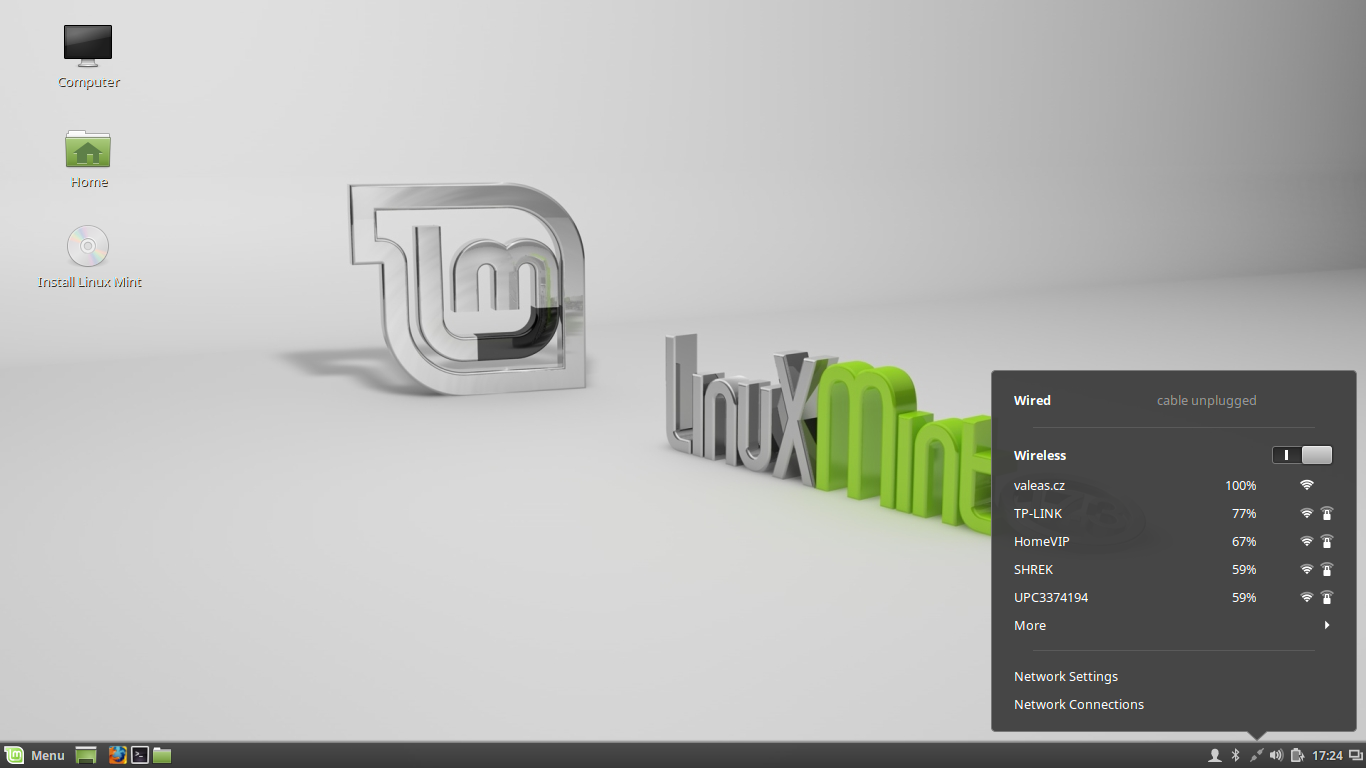The width and height of the screenshot is (1366, 768).
Task: Click the Wired section heading
Action: tap(1032, 400)
